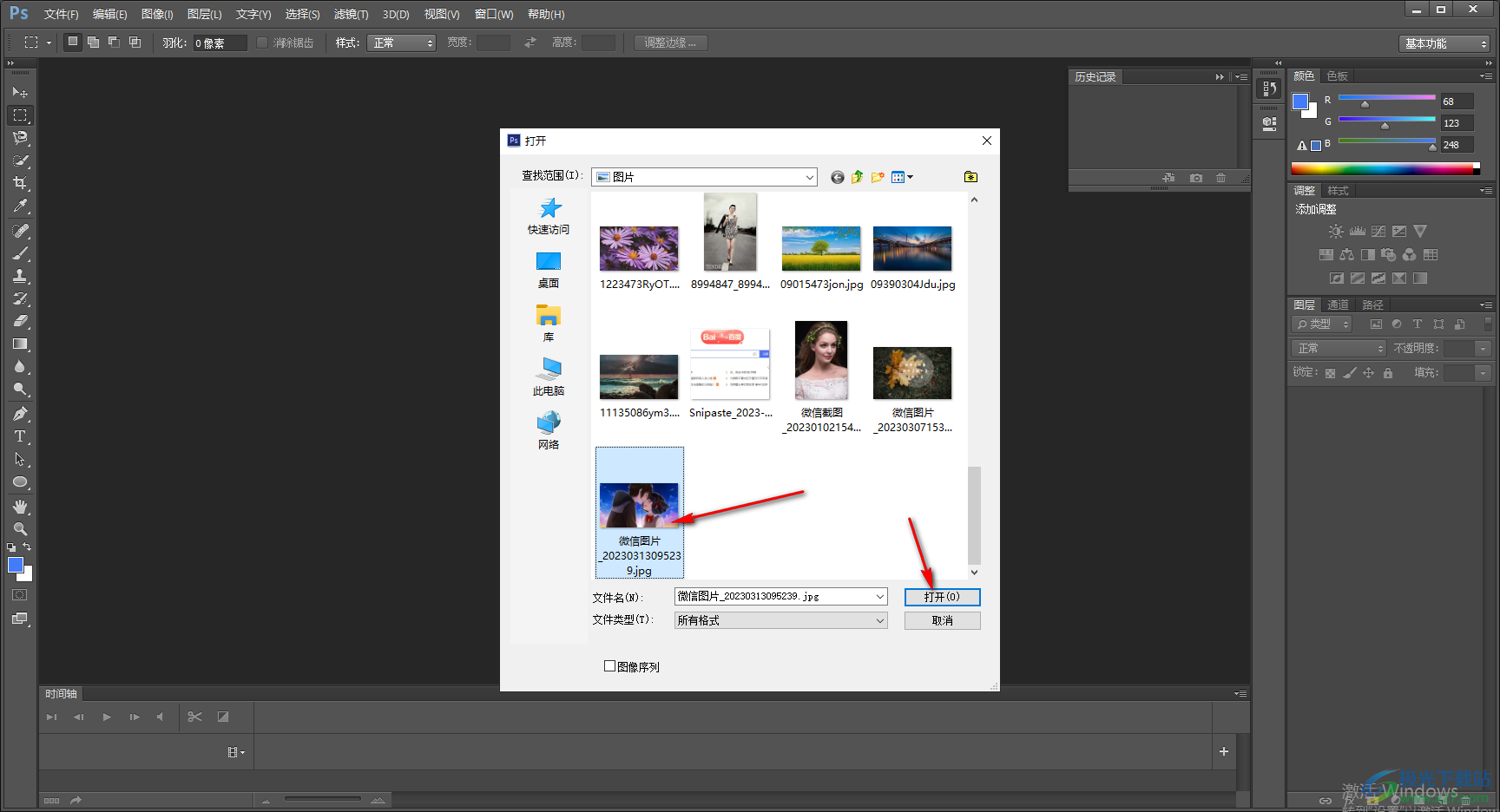
Task: Click the Open button in dialog
Action: 942,597
